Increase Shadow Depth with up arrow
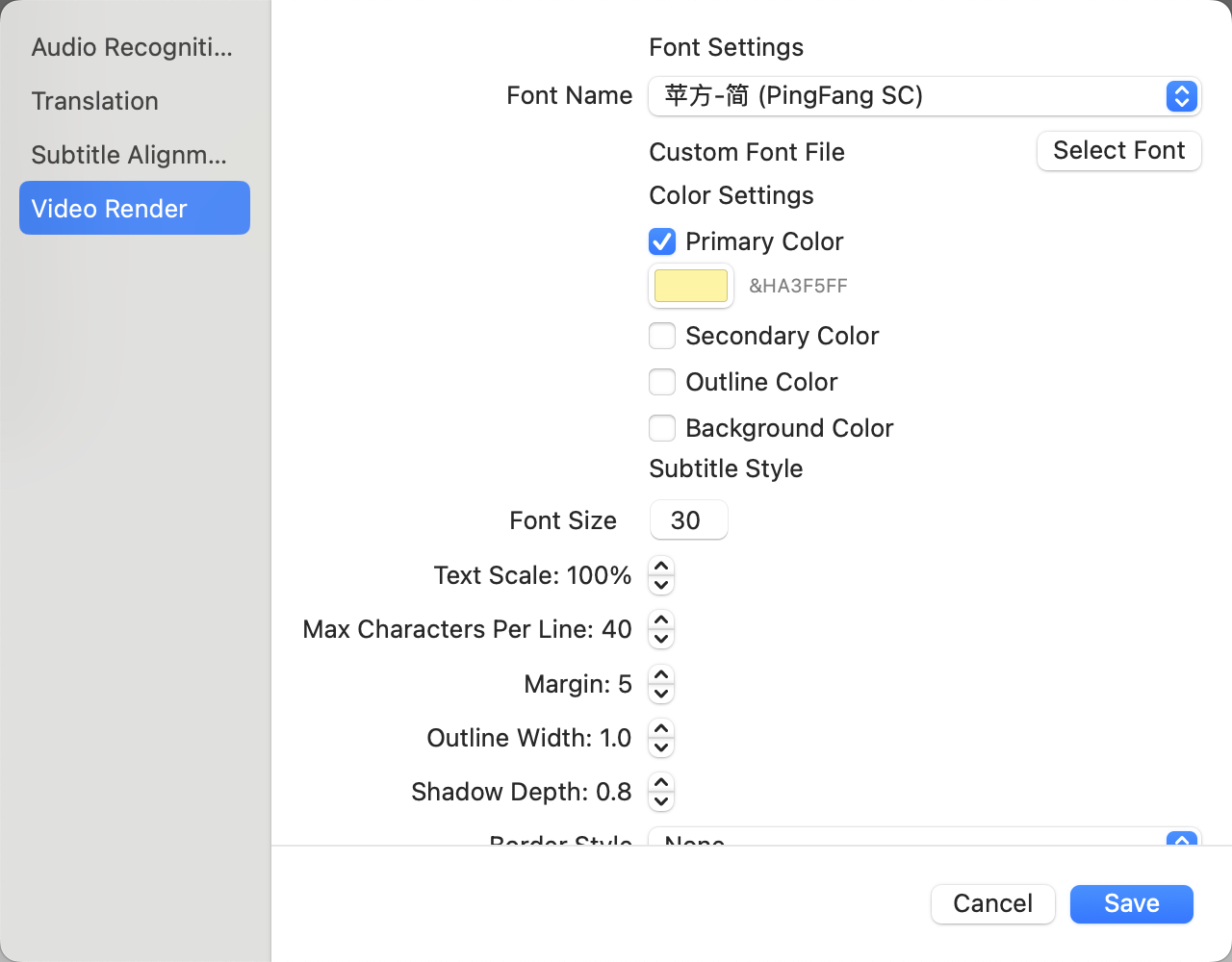The image size is (1232, 962). point(661,783)
